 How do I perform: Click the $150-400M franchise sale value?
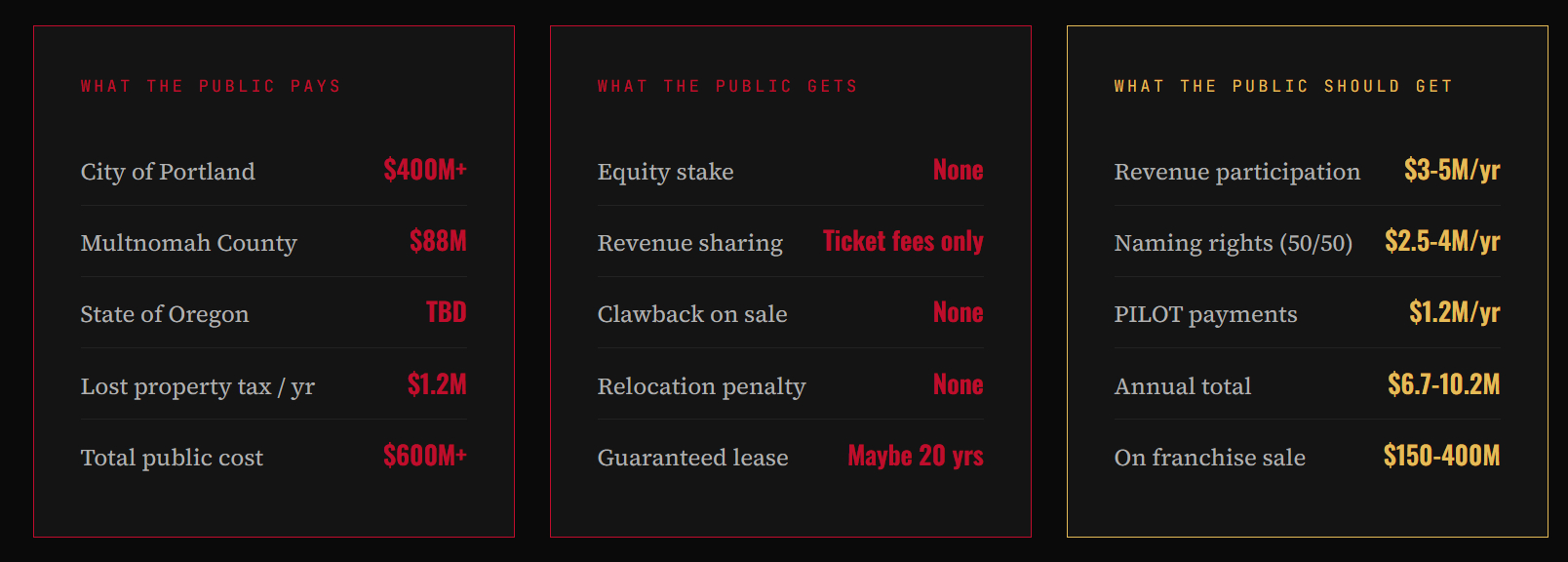pos(1441,456)
